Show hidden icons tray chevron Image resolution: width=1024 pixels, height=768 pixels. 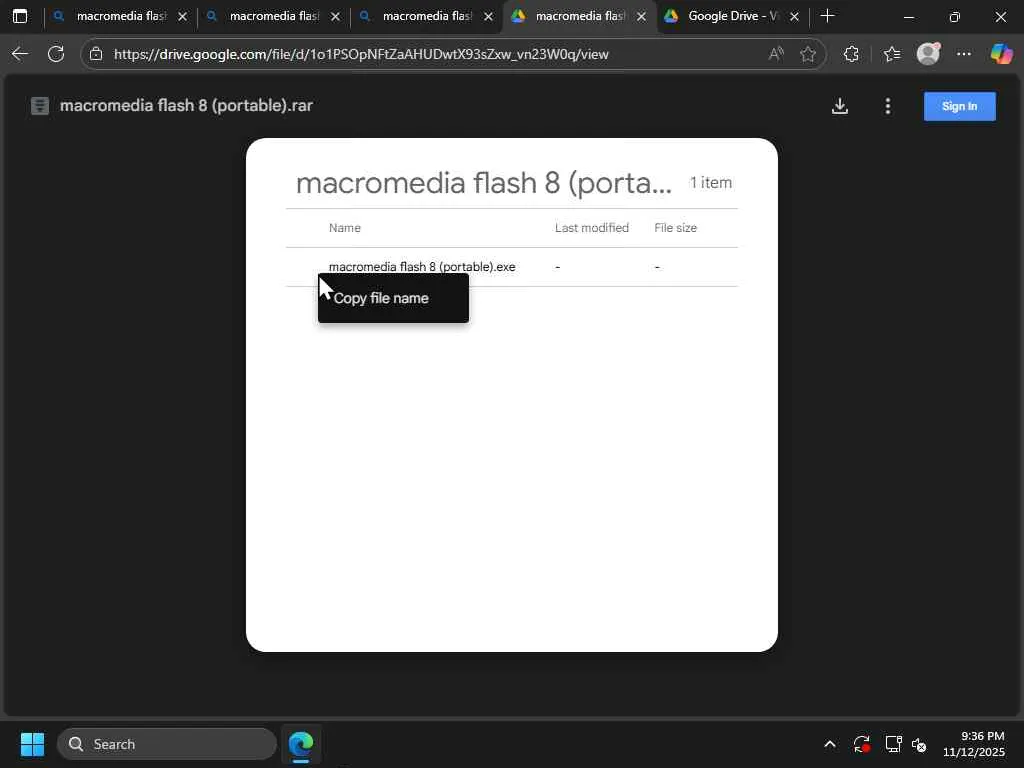829,744
